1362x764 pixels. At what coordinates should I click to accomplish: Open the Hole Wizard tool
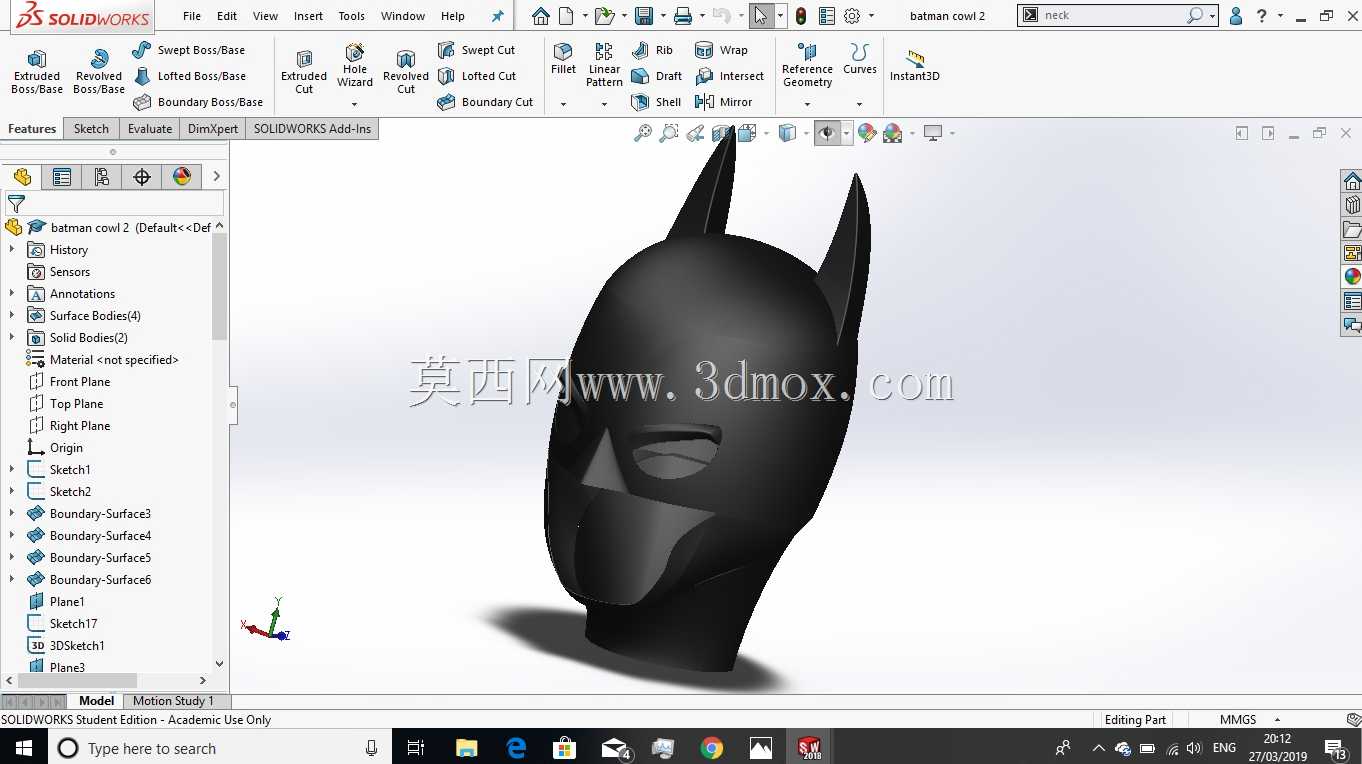[355, 66]
